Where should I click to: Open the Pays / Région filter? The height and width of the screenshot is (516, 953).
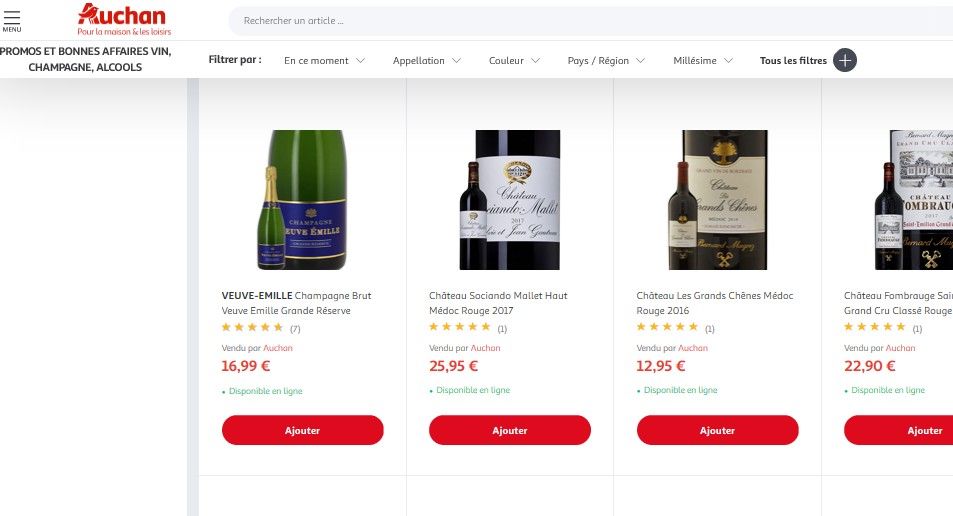606,60
